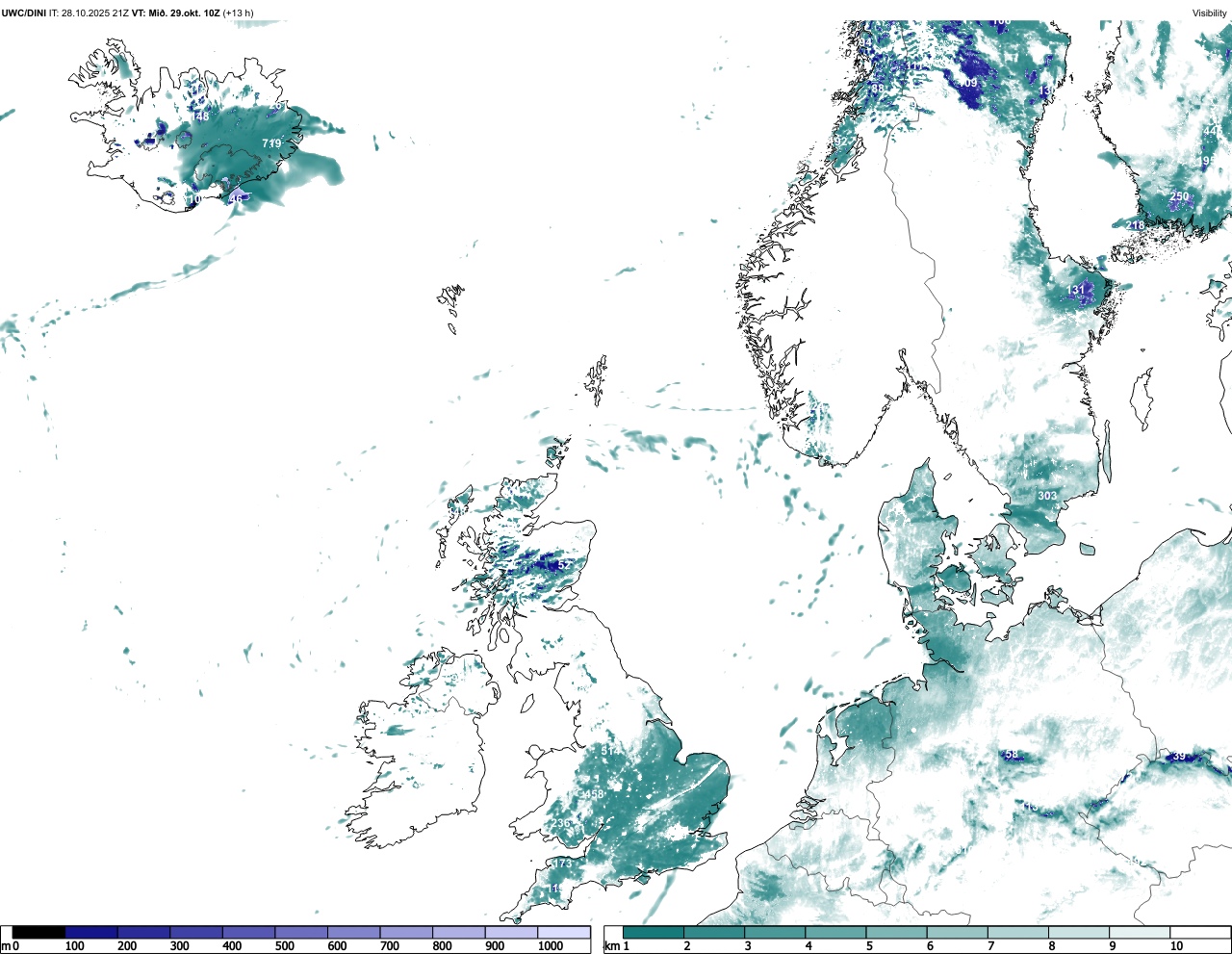Click the Gotland island outline
This screenshot has width=1232, height=954.
(x=1142, y=399)
